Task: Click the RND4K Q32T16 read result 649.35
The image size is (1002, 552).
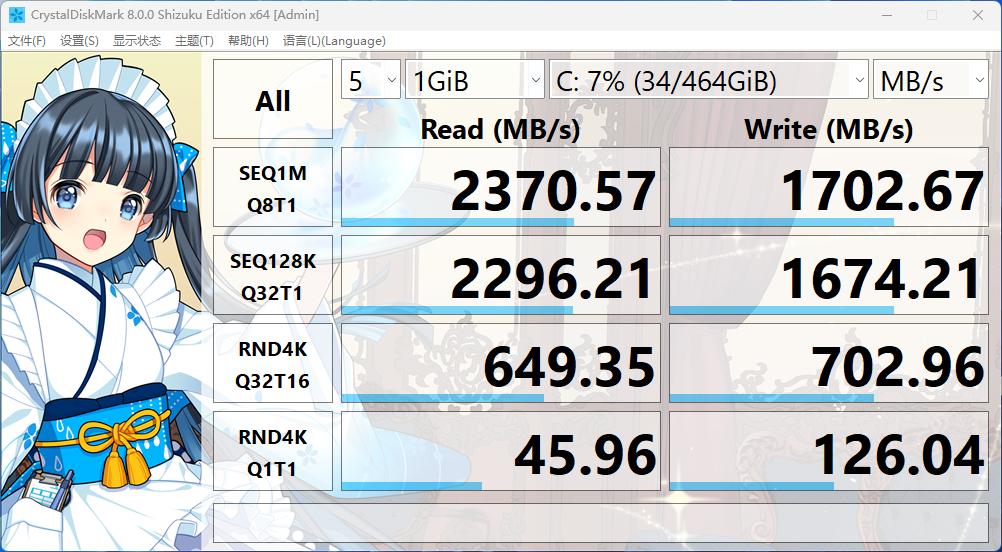Action: coord(501,364)
